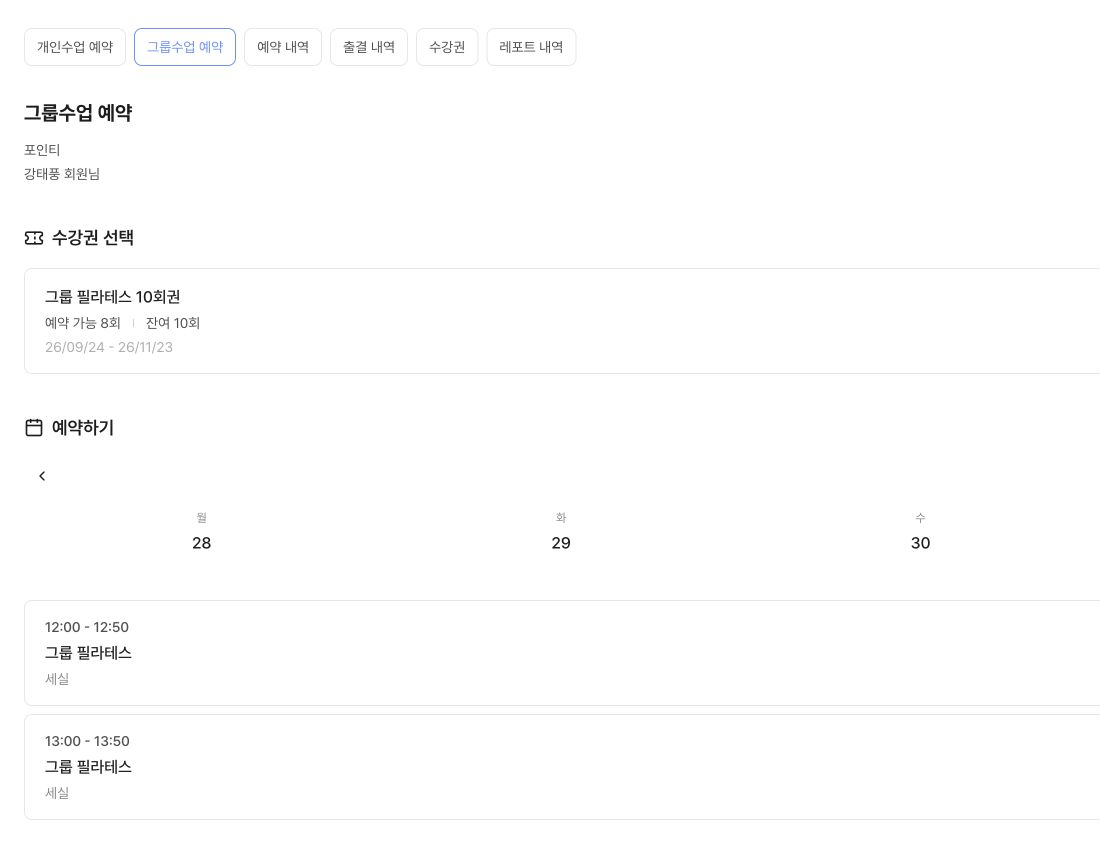Click the 26/09/24 - 26/11/23 validity period
This screenshot has width=1100, height=860.
[x=109, y=347]
